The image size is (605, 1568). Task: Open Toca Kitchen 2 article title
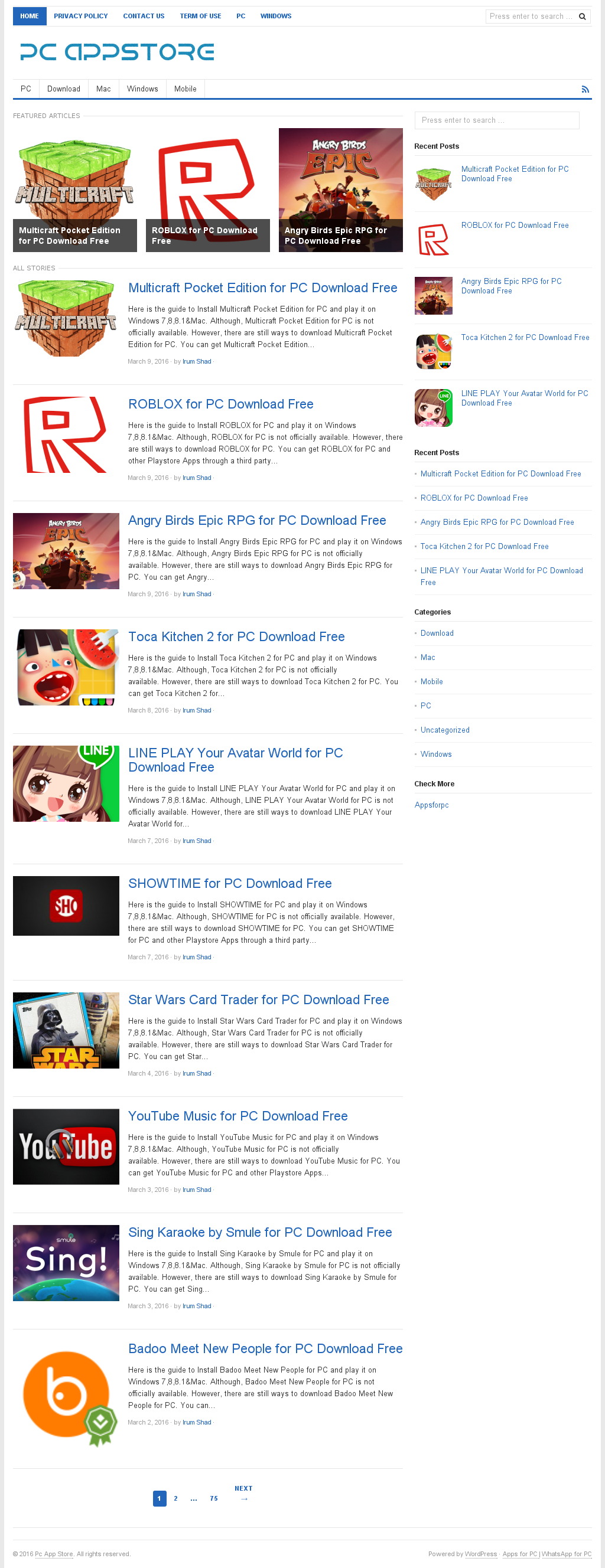coord(236,636)
